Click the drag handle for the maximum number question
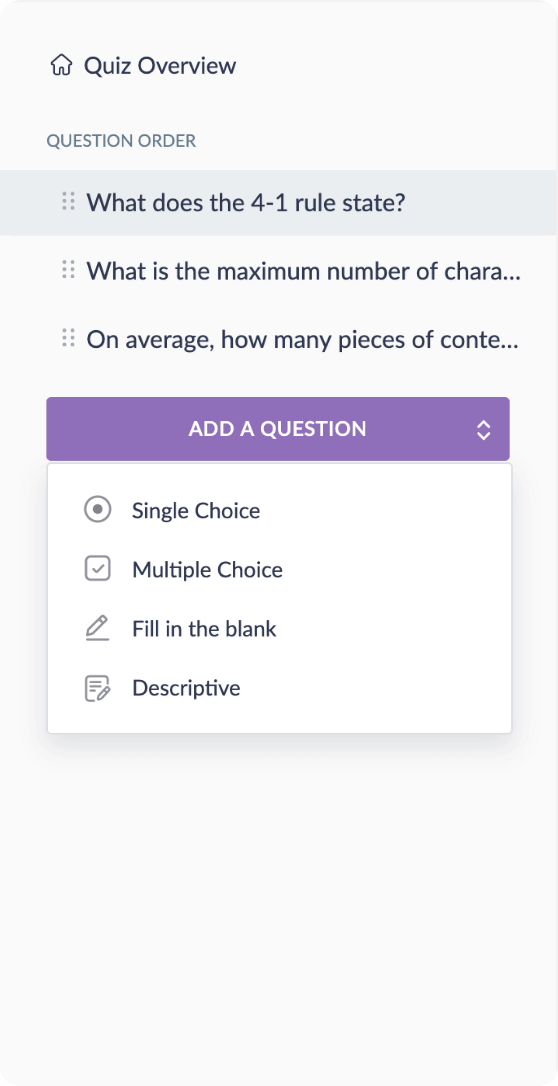 click(x=68, y=269)
